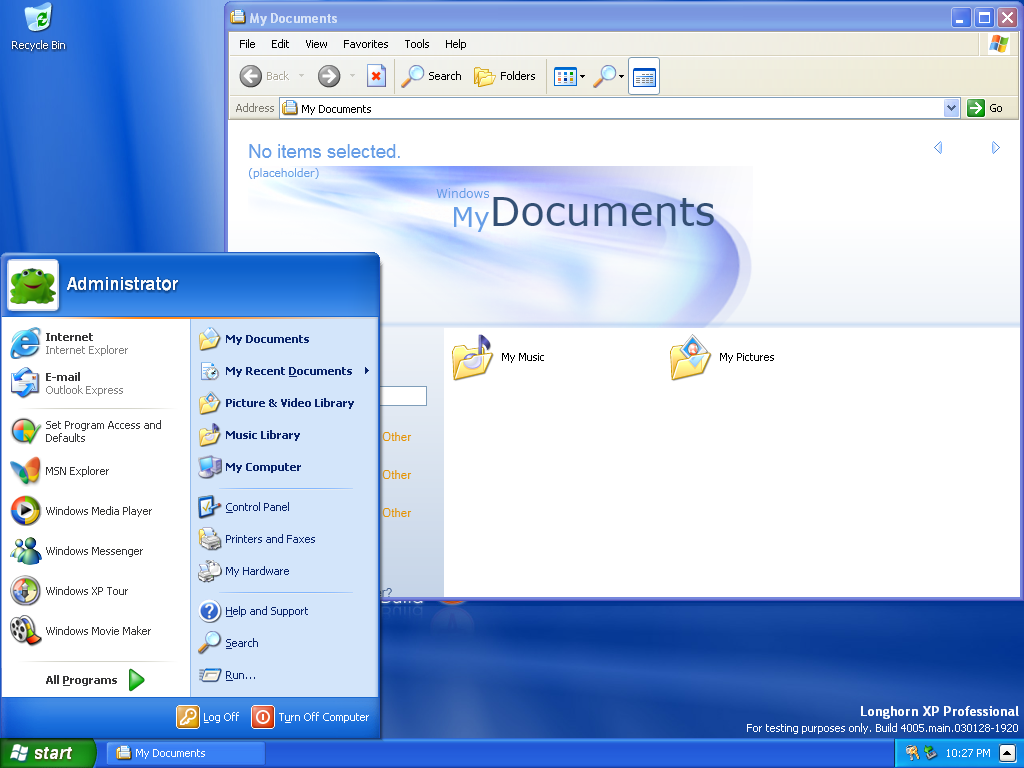Toggle the Folders pane button
The height and width of the screenshot is (768, 1024).
pos(505,76)
